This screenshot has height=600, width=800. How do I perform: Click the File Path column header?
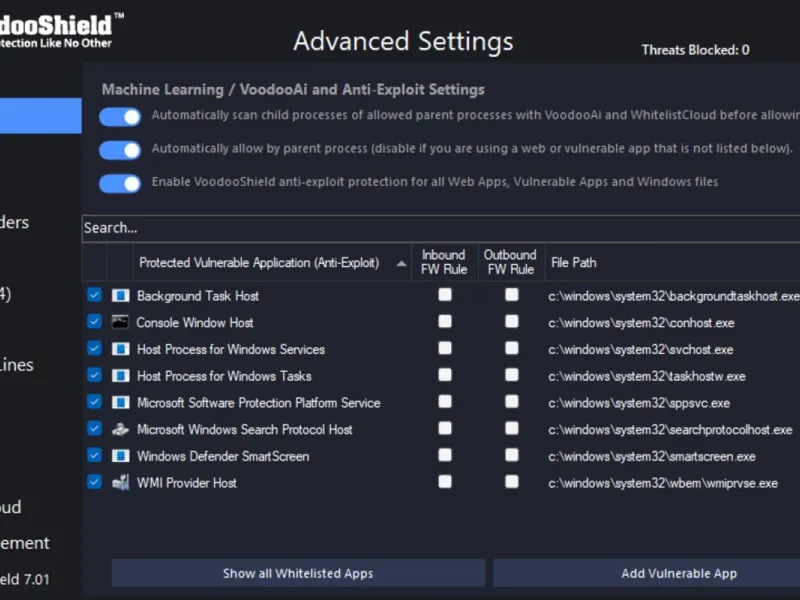pos(574,263)
